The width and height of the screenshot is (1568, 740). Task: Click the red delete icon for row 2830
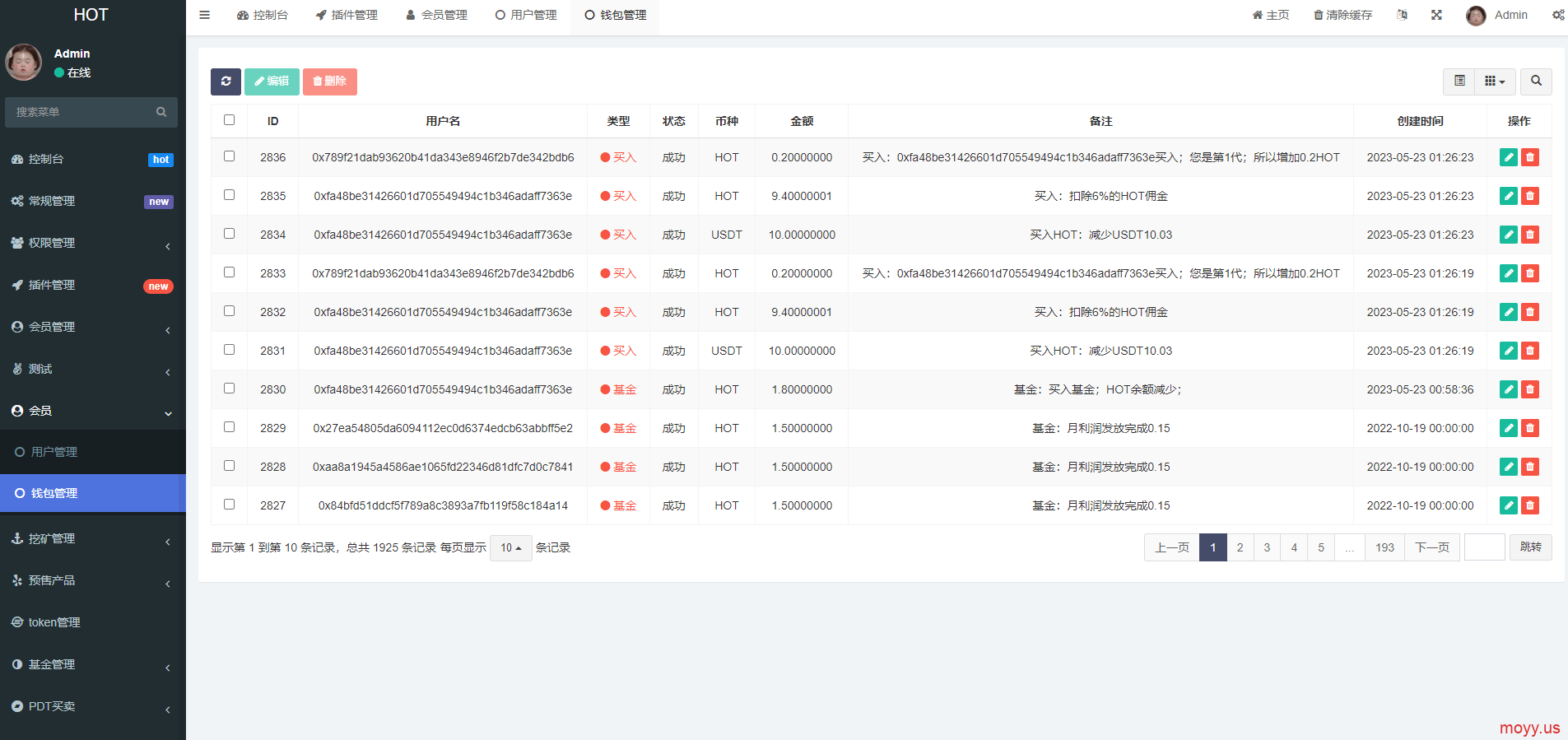[x=1530, y=389]
